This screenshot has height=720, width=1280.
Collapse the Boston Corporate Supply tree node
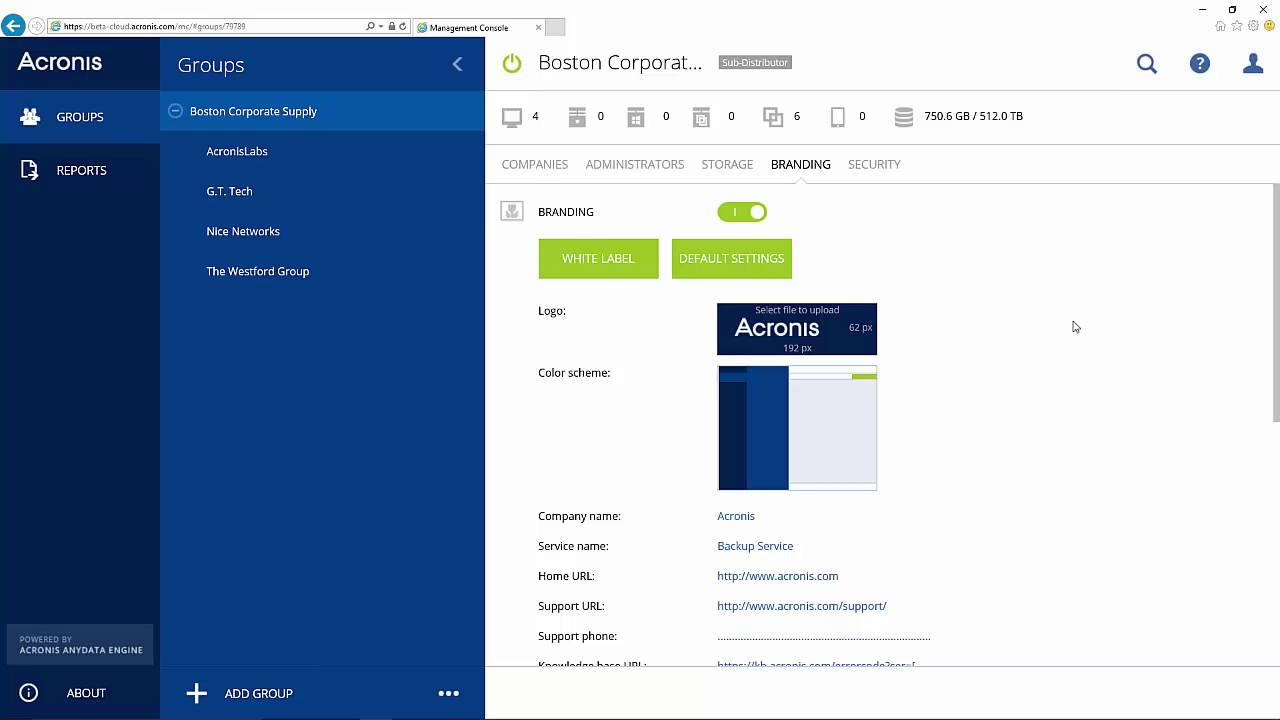(x=175, y=111)
